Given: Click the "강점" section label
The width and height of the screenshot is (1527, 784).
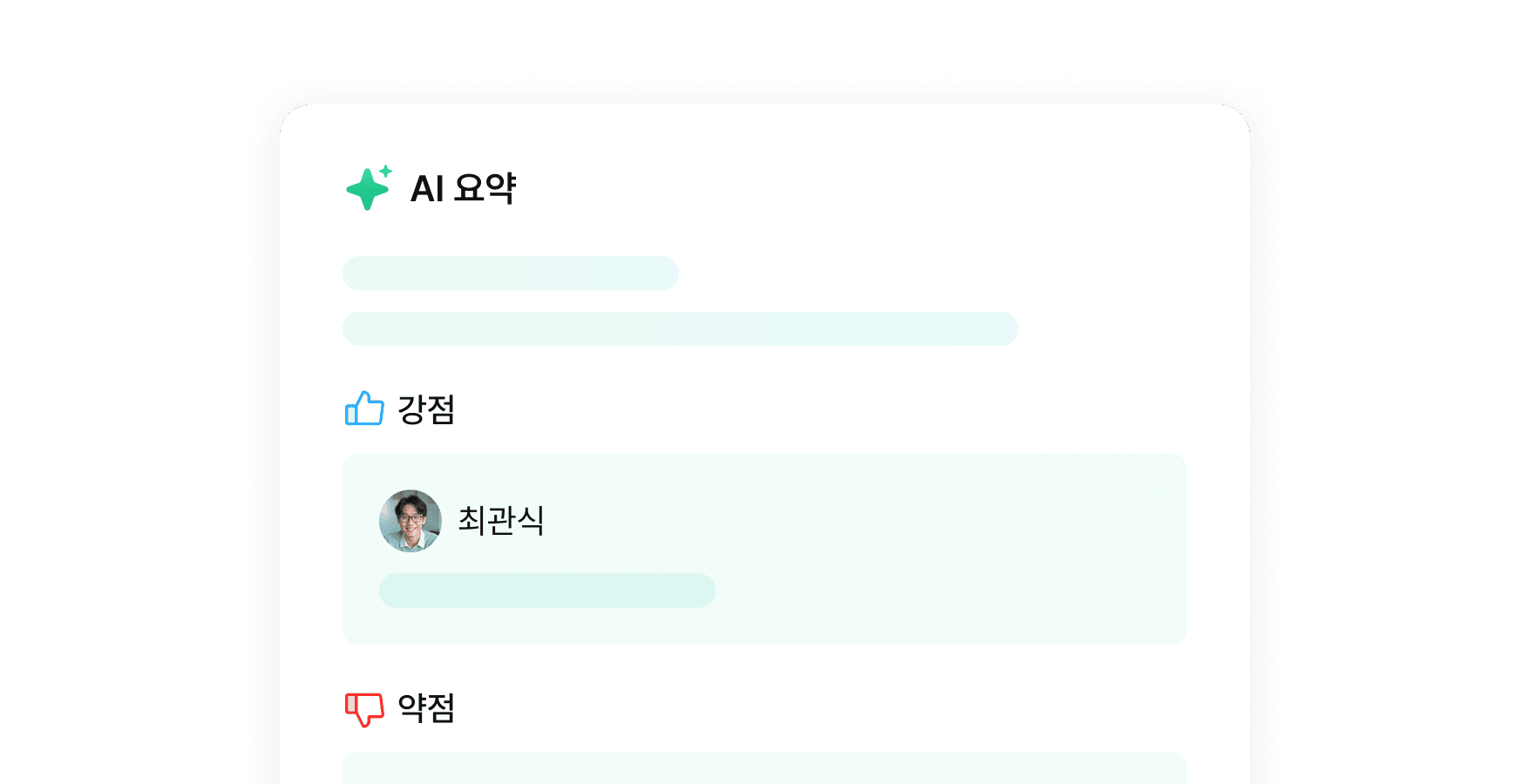Looking at the screenshot, I should pyautogui.click(x=426, y=409).
